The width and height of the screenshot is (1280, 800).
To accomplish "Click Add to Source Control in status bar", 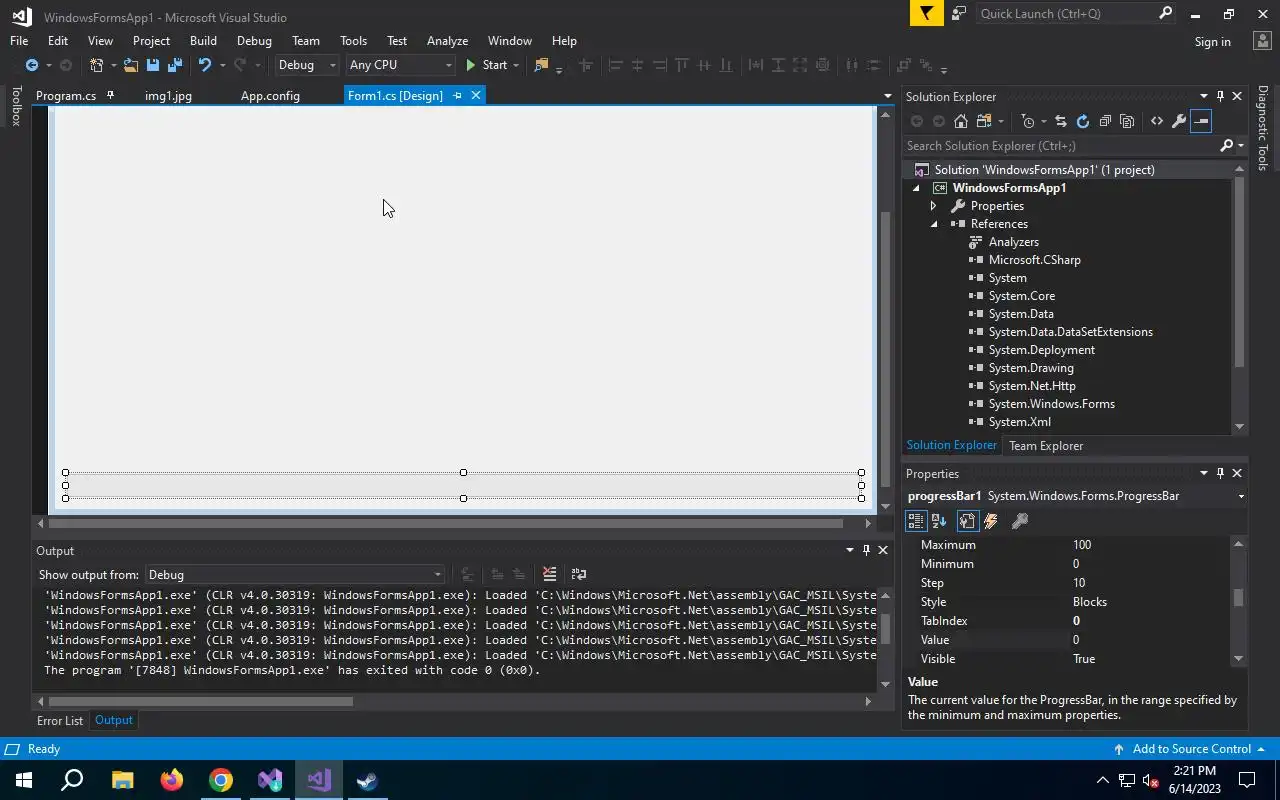I will pos(1191,749).
